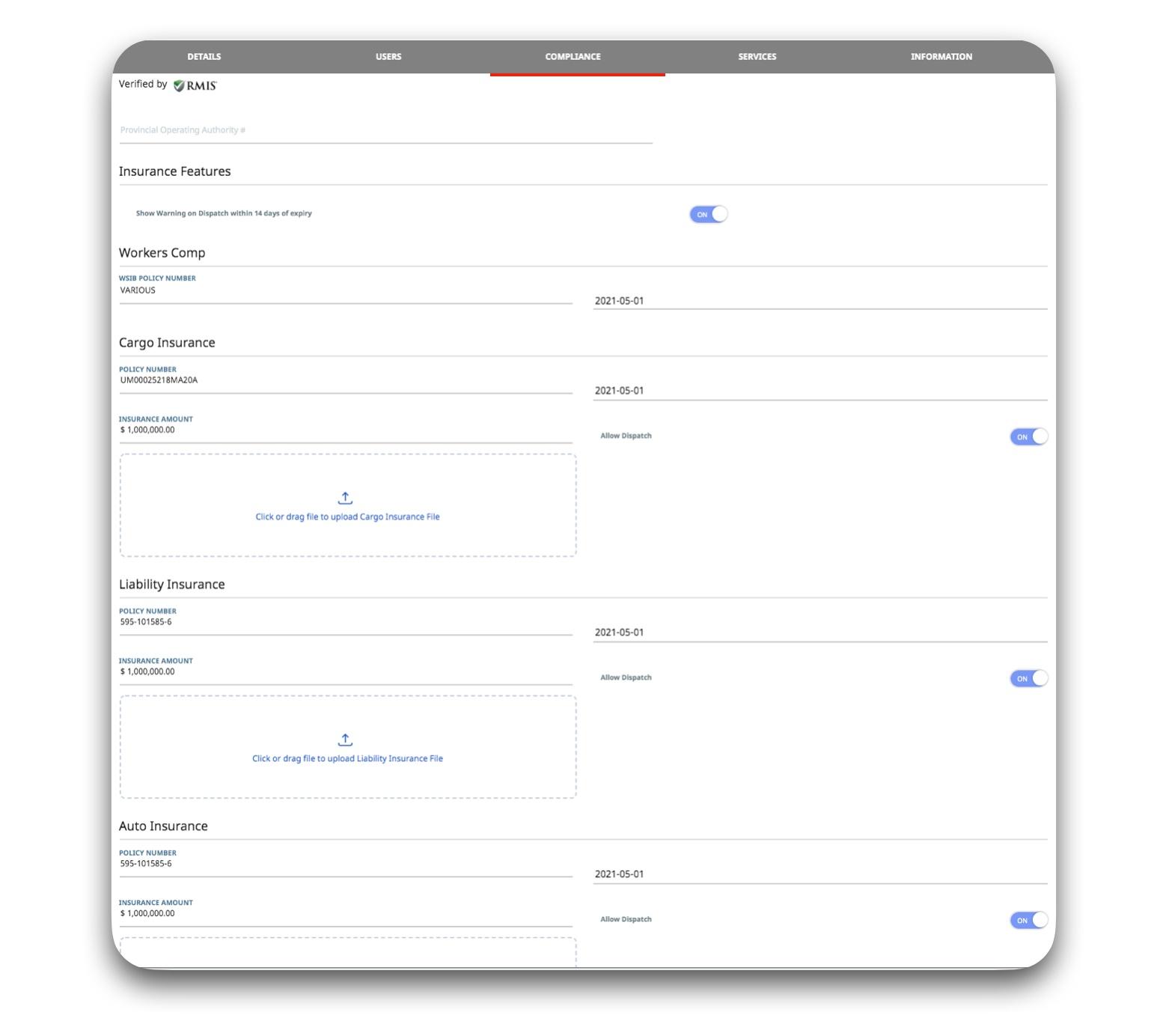Click the Verified by text

143,84
